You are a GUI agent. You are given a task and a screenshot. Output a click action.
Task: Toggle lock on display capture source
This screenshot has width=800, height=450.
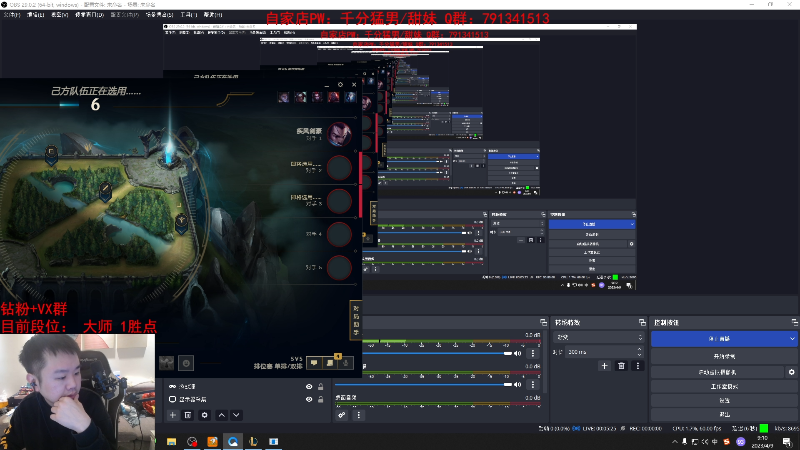coord(320,399)
